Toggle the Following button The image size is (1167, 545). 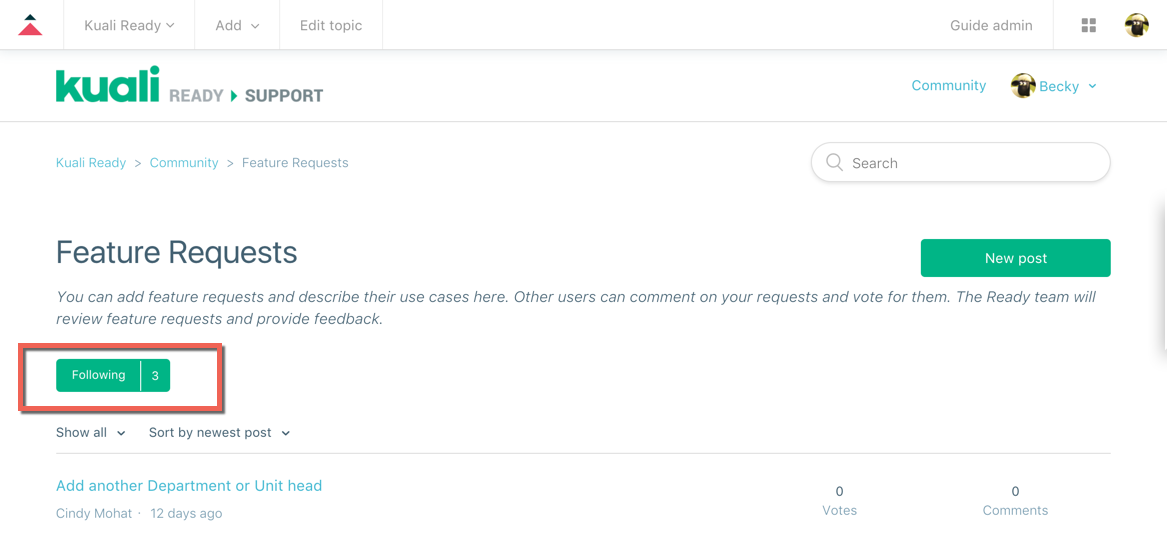pyautogui.click(x=98, y=375)
